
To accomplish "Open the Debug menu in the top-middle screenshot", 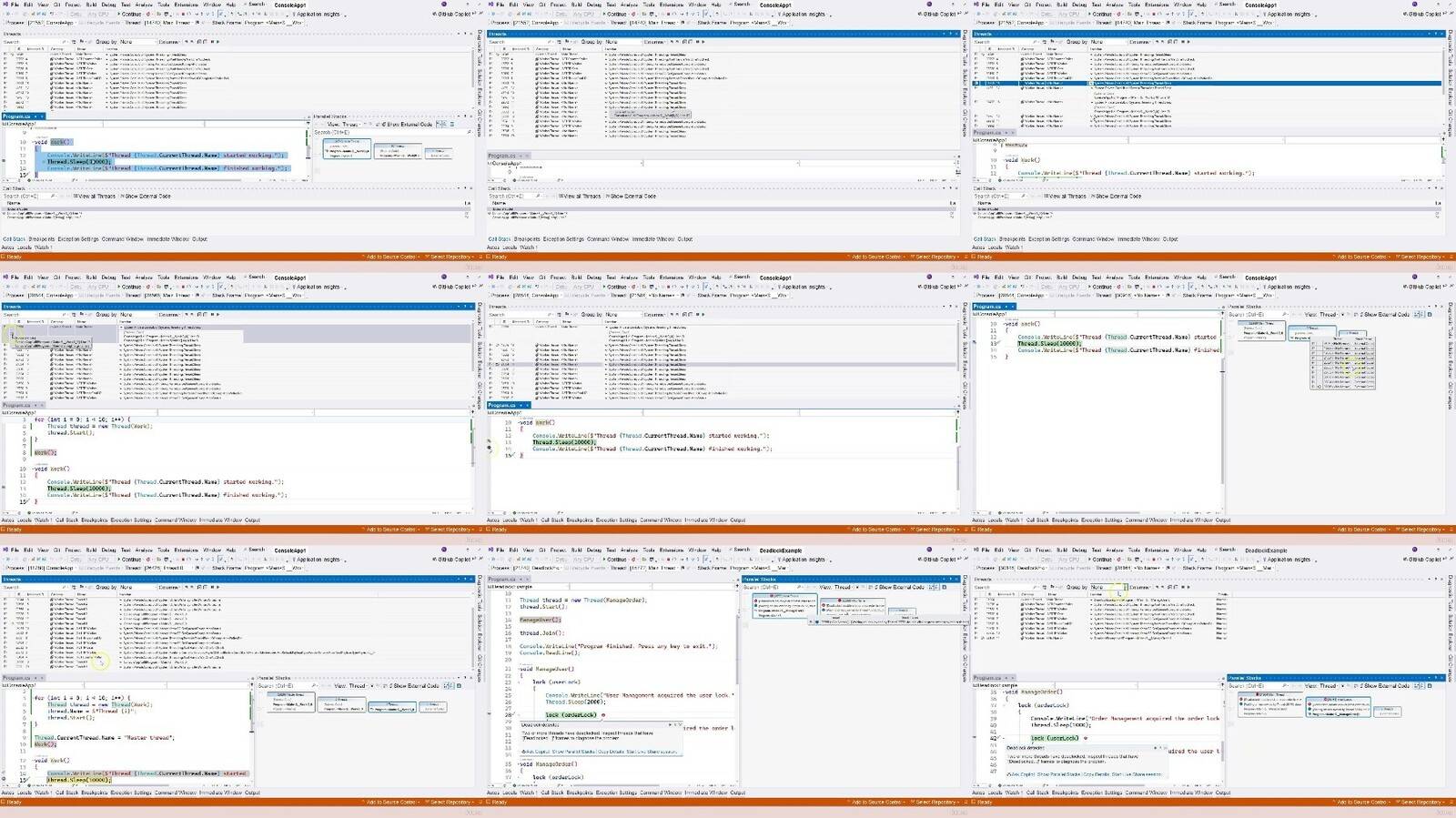I will click(593, 5).
